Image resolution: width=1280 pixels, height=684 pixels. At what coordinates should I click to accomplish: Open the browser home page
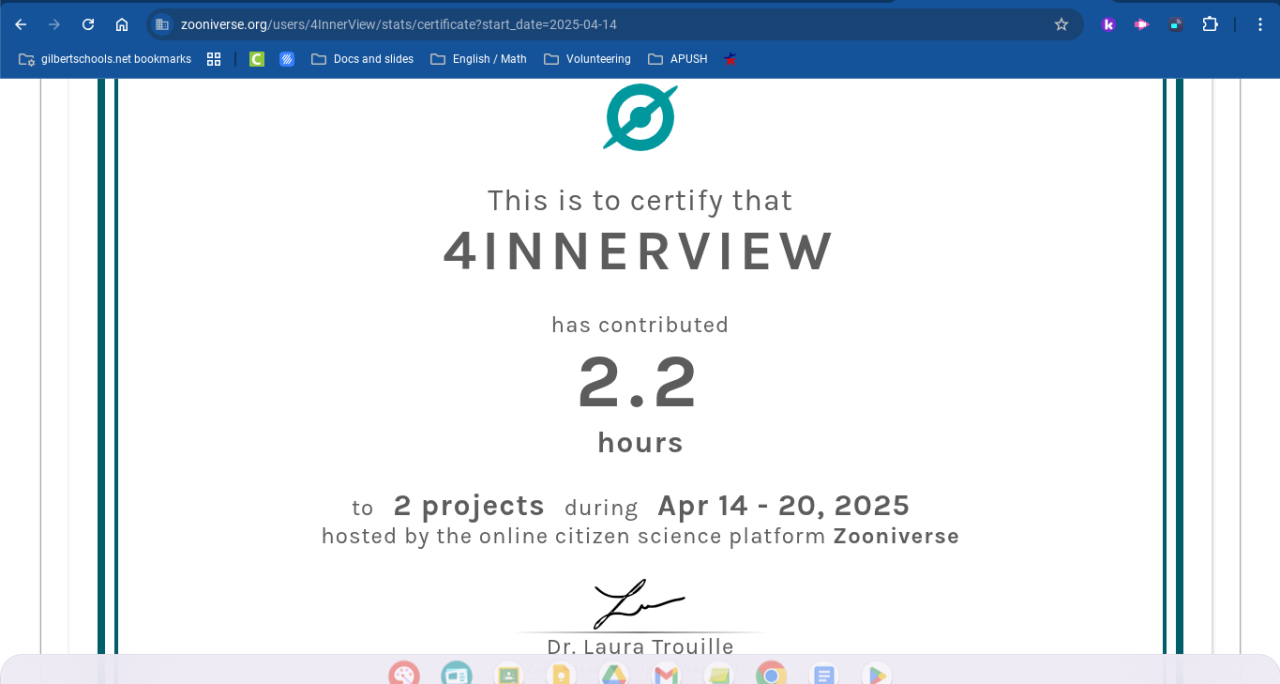point(121,24)
